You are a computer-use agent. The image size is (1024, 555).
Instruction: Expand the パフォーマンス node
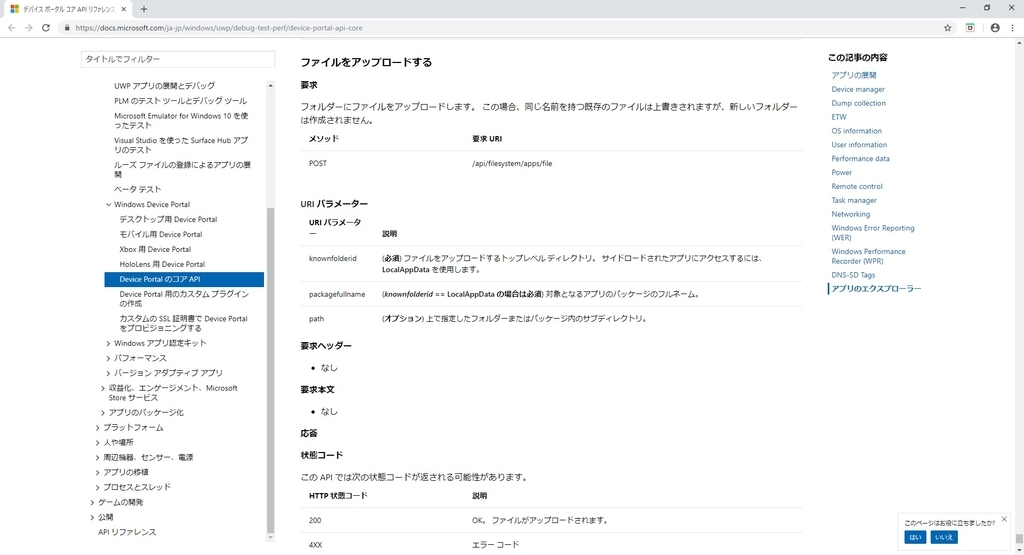108,358
